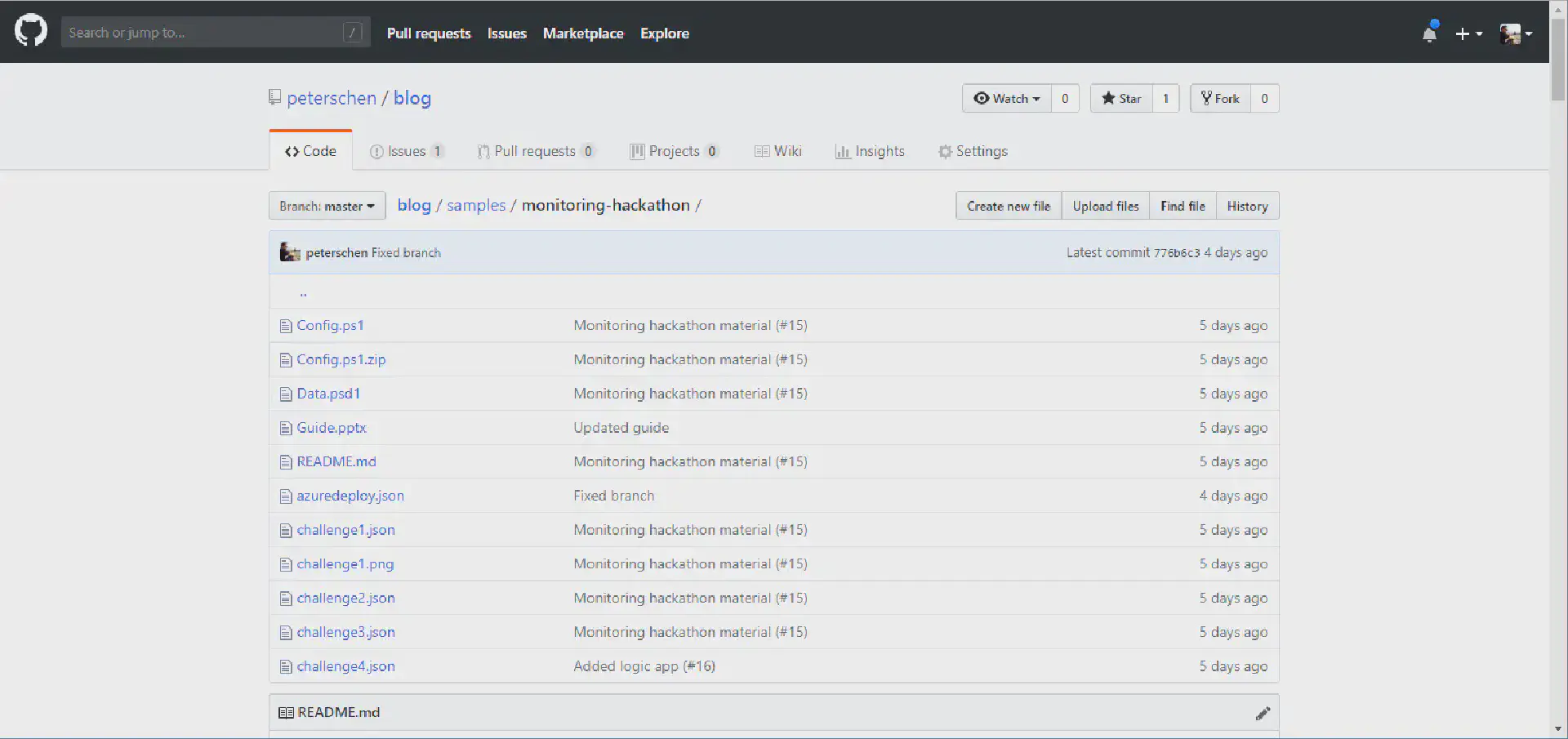View the stargazers count 1

[x=1166, y=98]
